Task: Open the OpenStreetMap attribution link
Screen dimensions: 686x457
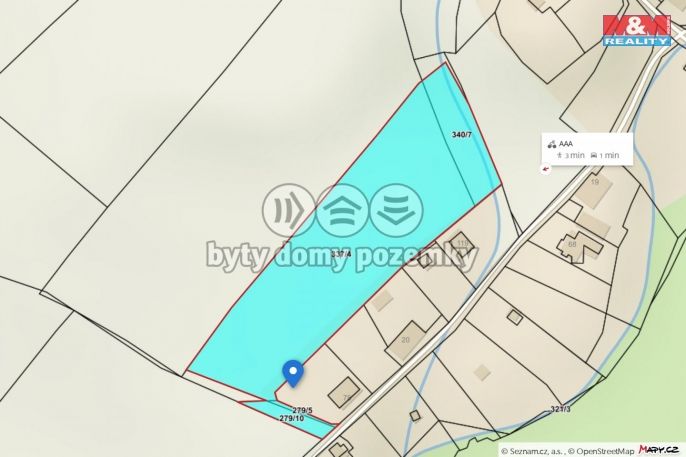Action: tap(604, 451)
